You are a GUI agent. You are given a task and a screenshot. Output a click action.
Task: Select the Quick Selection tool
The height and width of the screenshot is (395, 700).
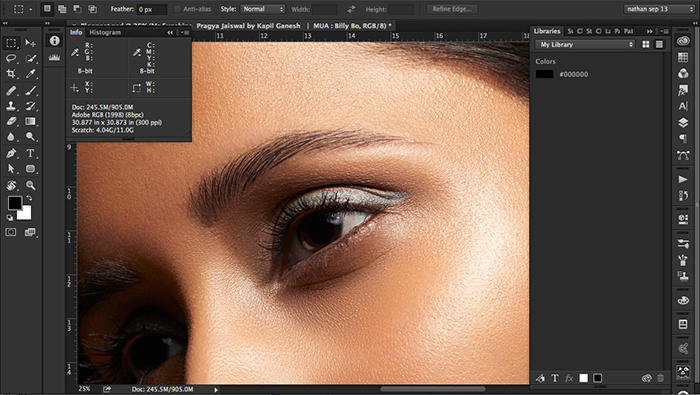click(x=30, y=58)
